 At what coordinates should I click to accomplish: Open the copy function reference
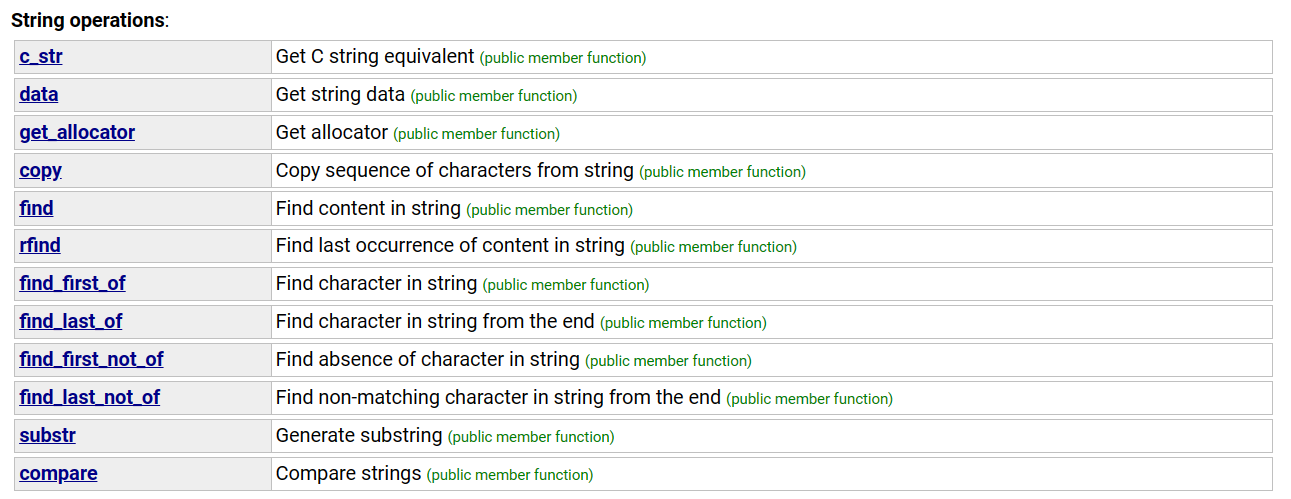pyautogui.click(x=41, y=171)
